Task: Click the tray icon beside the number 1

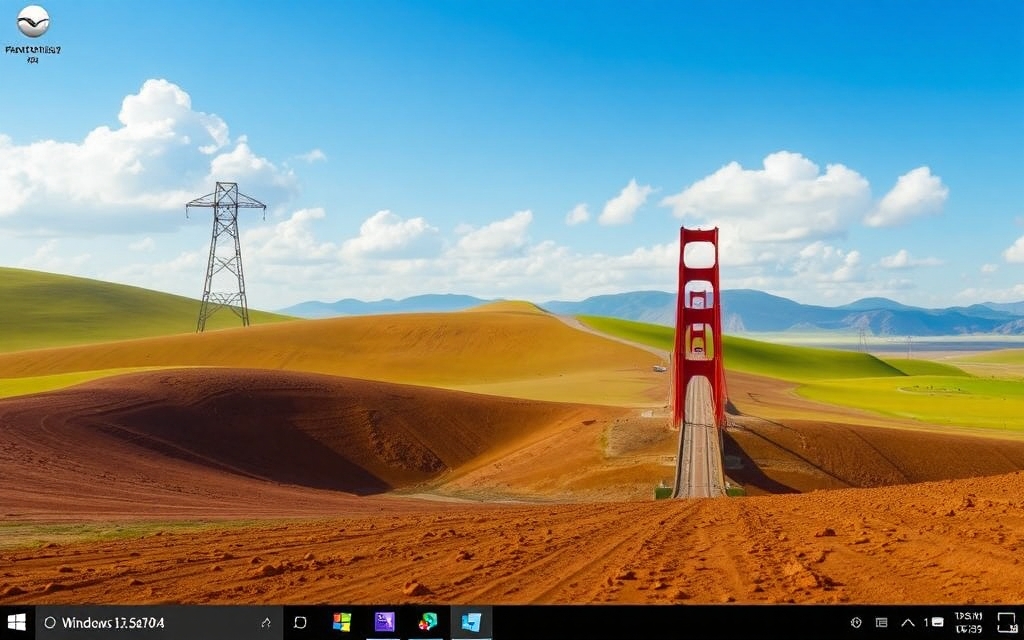Action: tap(938, 622)
